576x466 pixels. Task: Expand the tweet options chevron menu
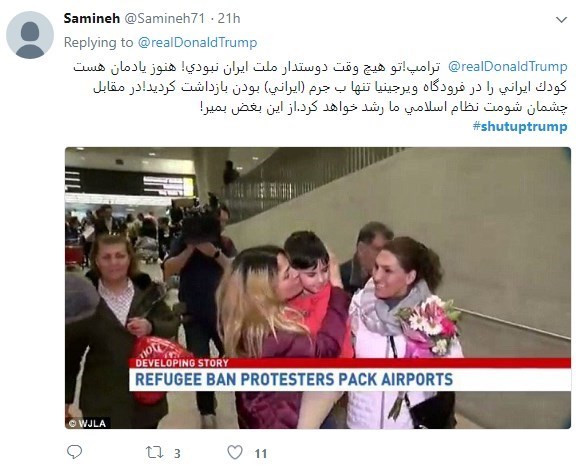(x=561, y=19)
